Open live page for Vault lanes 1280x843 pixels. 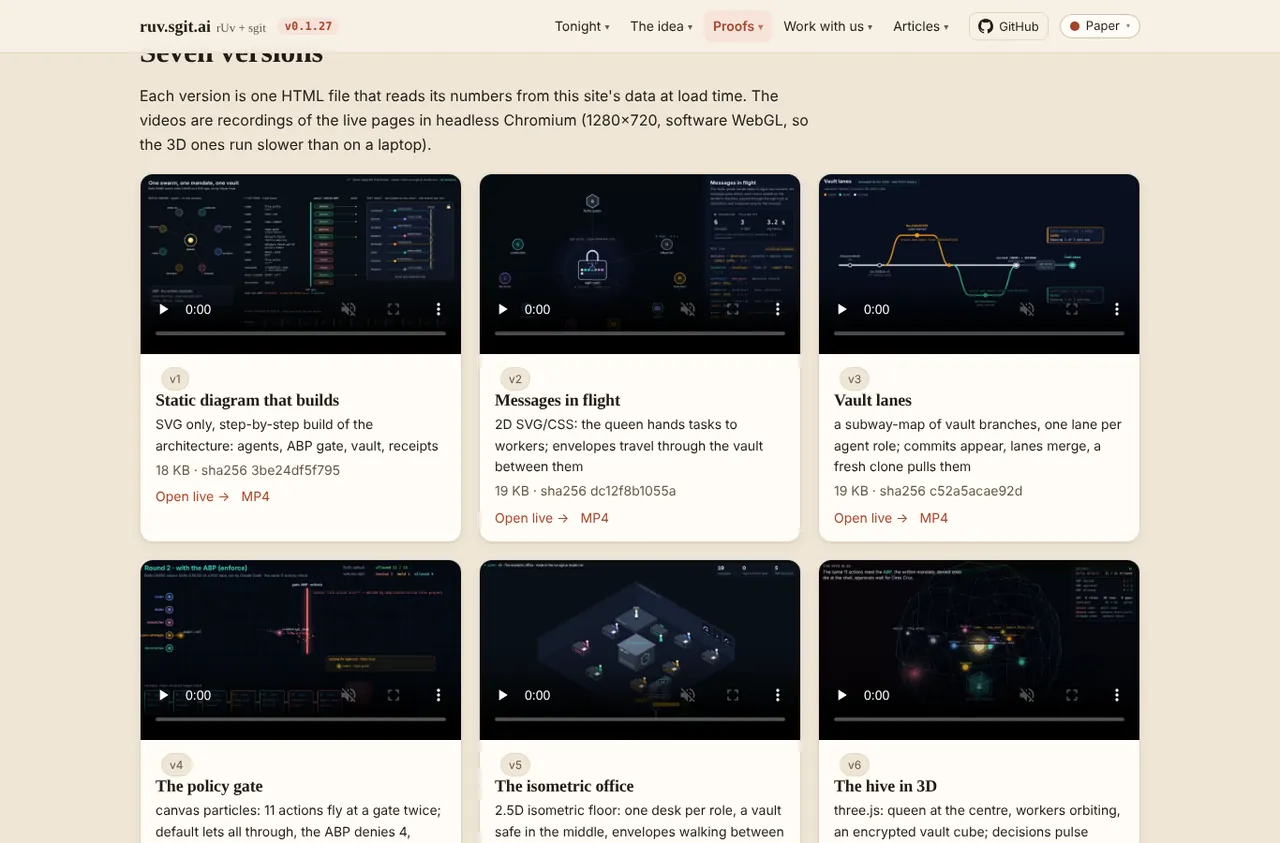coord(871,518)
